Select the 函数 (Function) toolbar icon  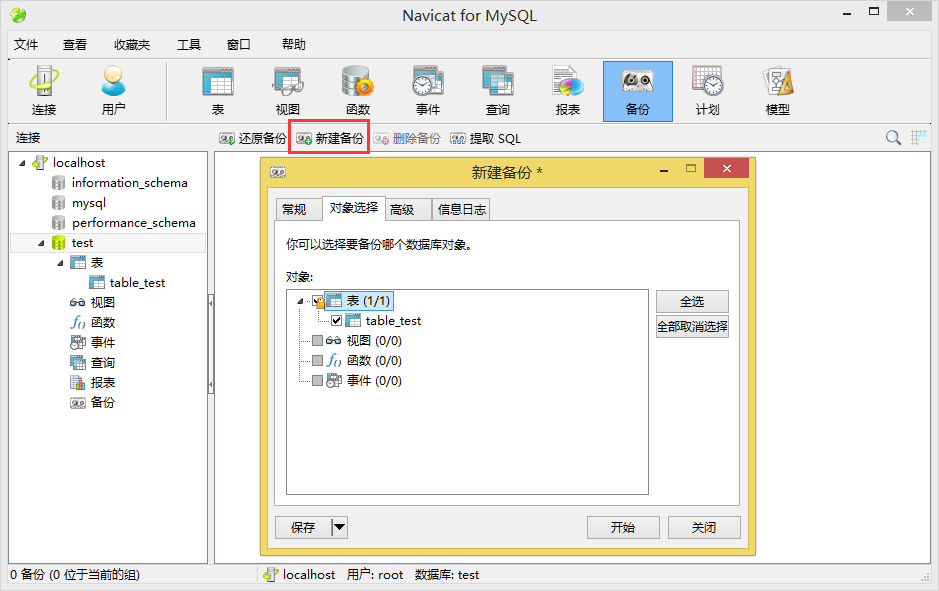358,91
